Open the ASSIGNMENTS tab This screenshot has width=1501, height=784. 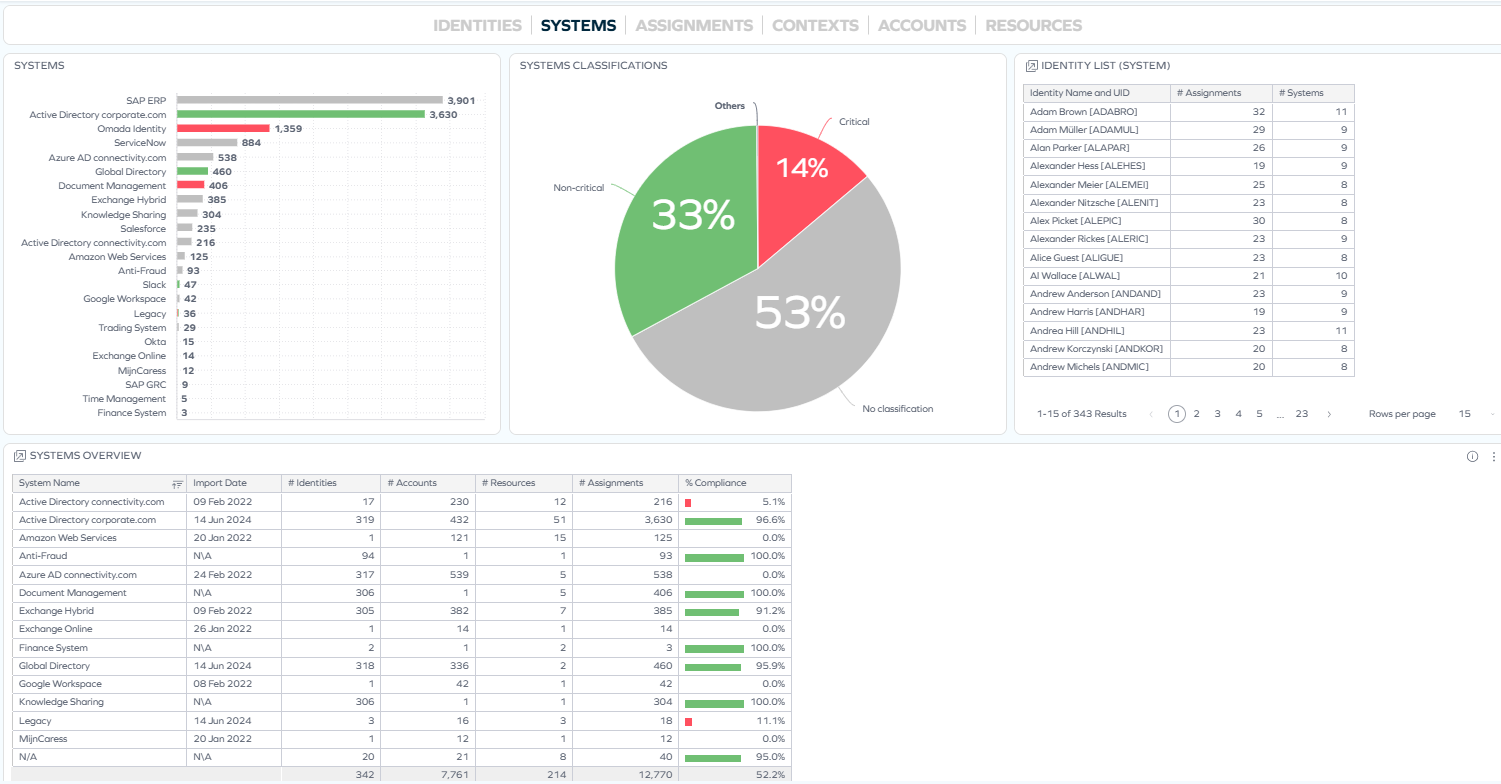point(694,25)
